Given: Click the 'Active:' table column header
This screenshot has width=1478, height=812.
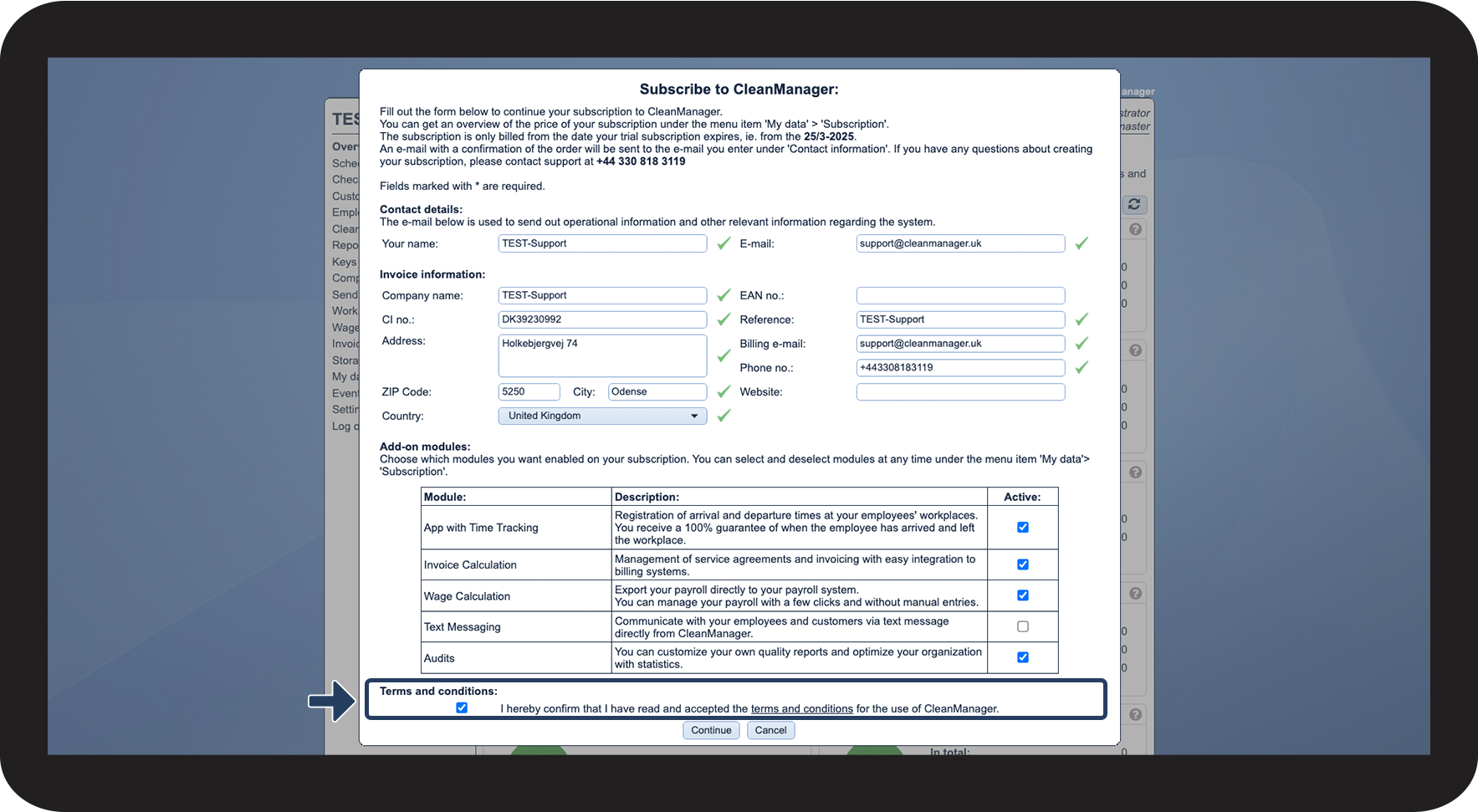Looking at the screenshot, I should click(x=1022, y=497).
